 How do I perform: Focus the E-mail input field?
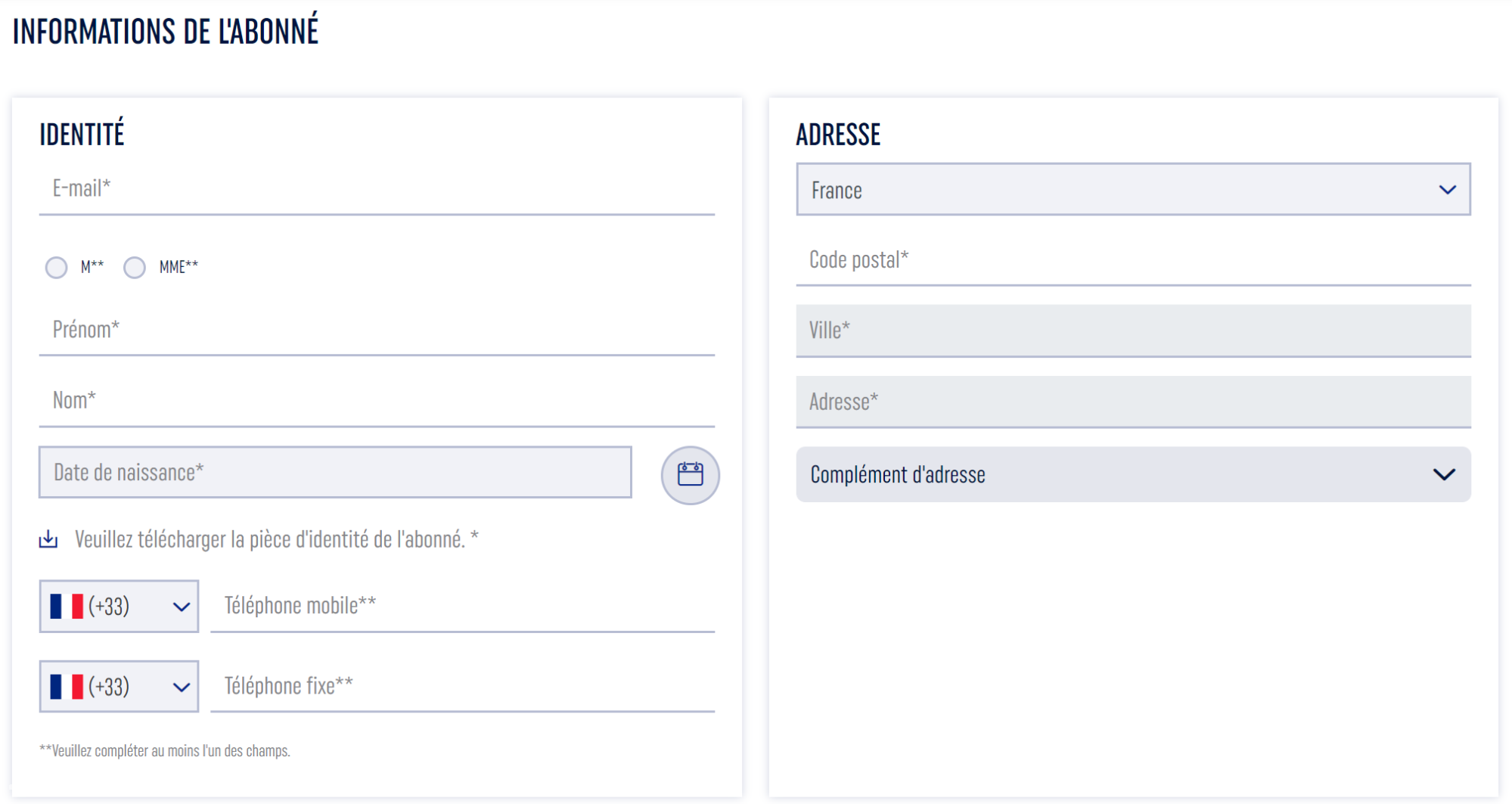coord(377,189)
